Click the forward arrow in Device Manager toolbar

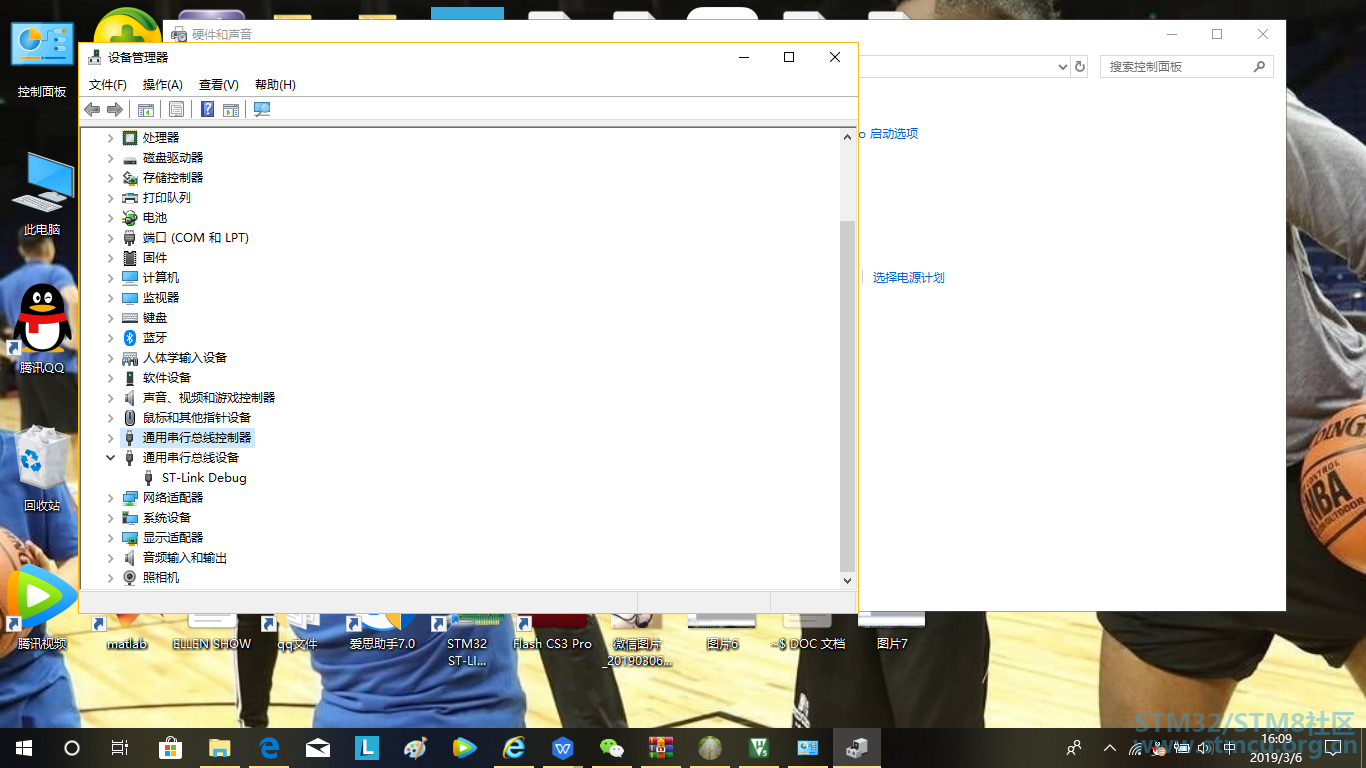tap(115, 109)
